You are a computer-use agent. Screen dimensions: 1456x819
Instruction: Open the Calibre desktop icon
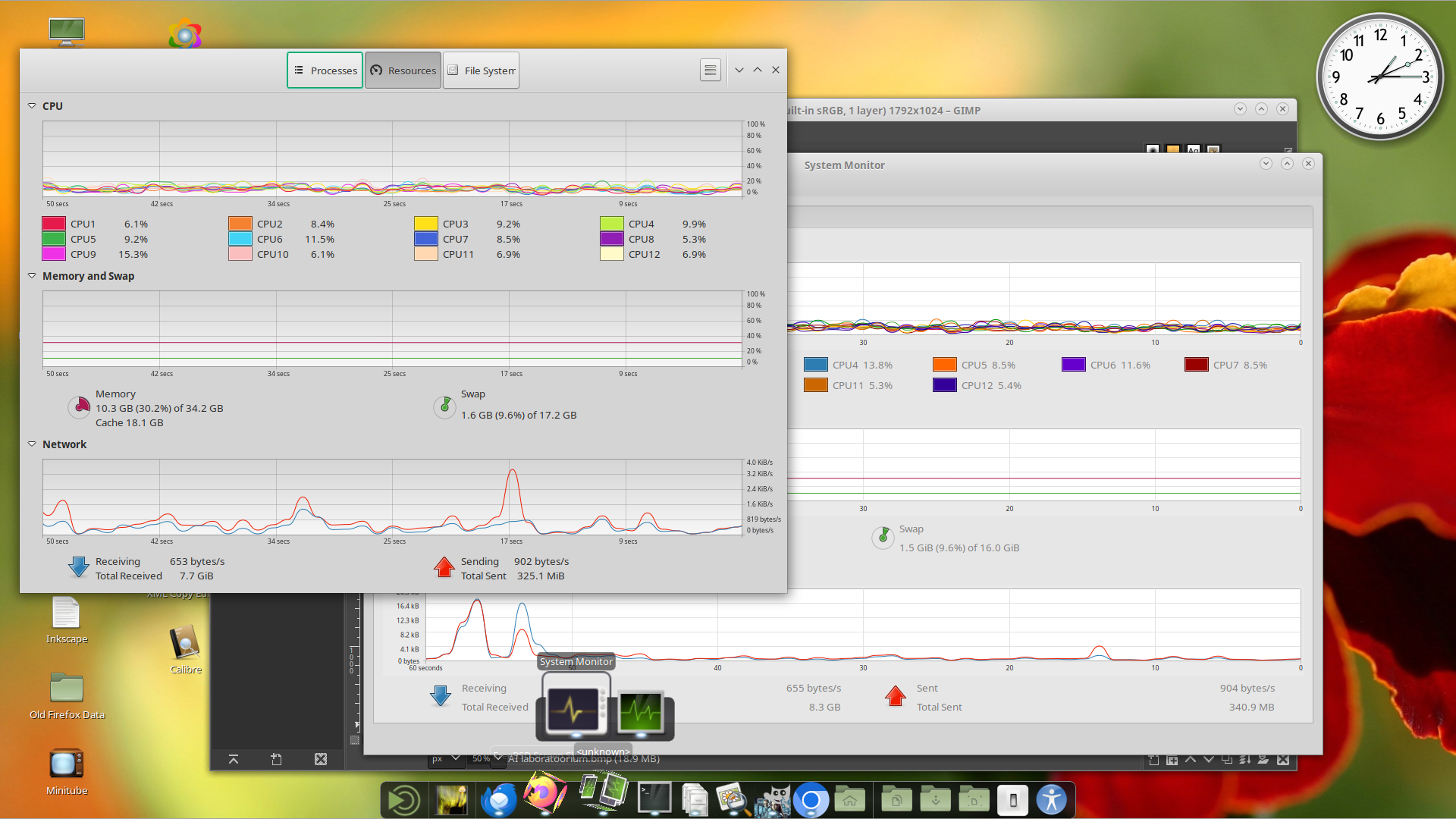point(186,650)
